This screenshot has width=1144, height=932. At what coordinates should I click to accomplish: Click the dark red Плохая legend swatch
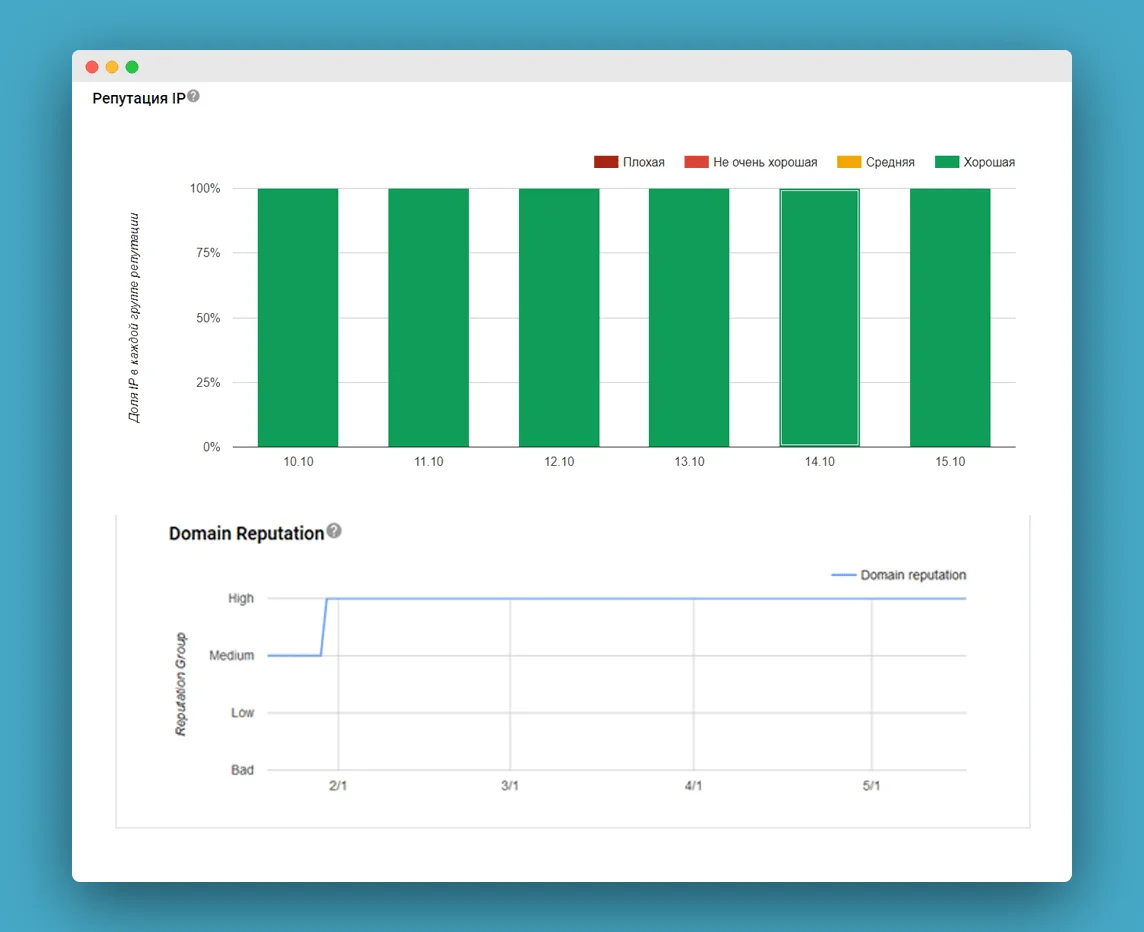coord(606,162)
